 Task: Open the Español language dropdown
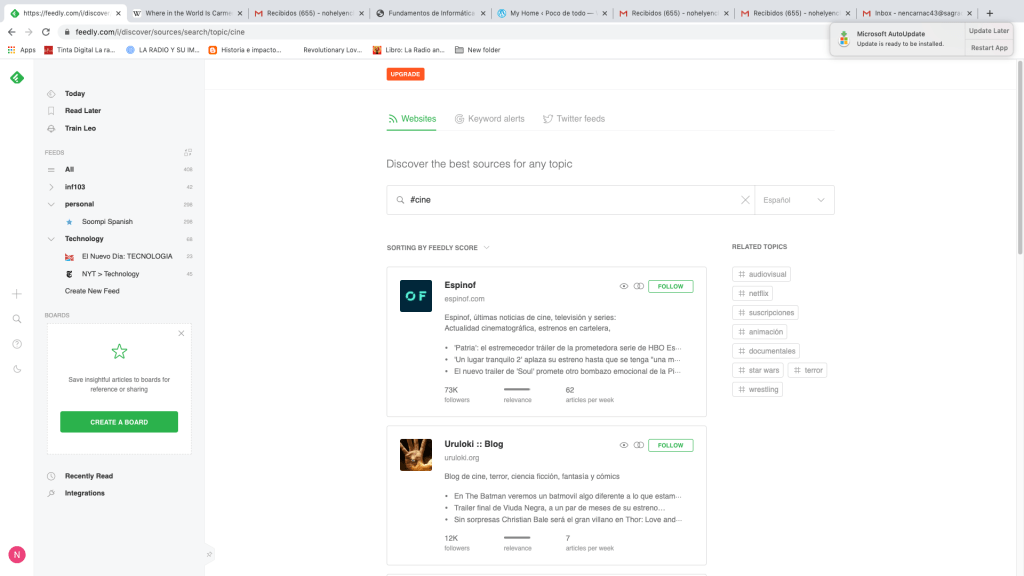pyautogui.click(x=794, y=200)
